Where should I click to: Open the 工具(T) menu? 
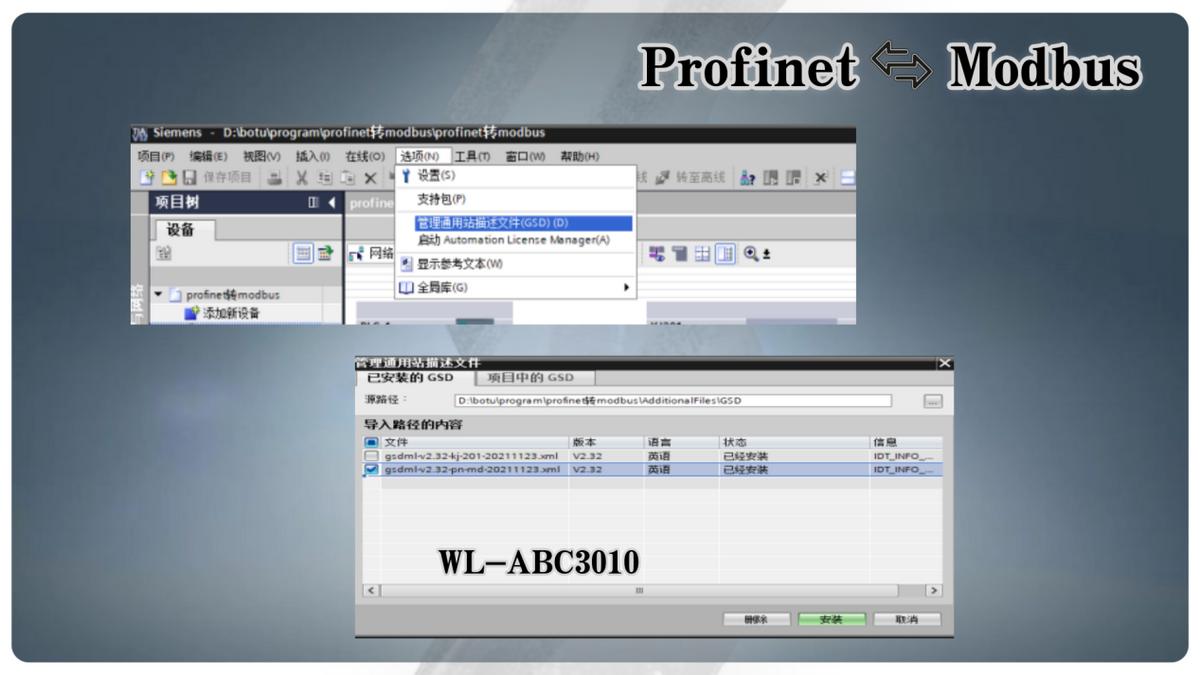[x=472, y=156]
